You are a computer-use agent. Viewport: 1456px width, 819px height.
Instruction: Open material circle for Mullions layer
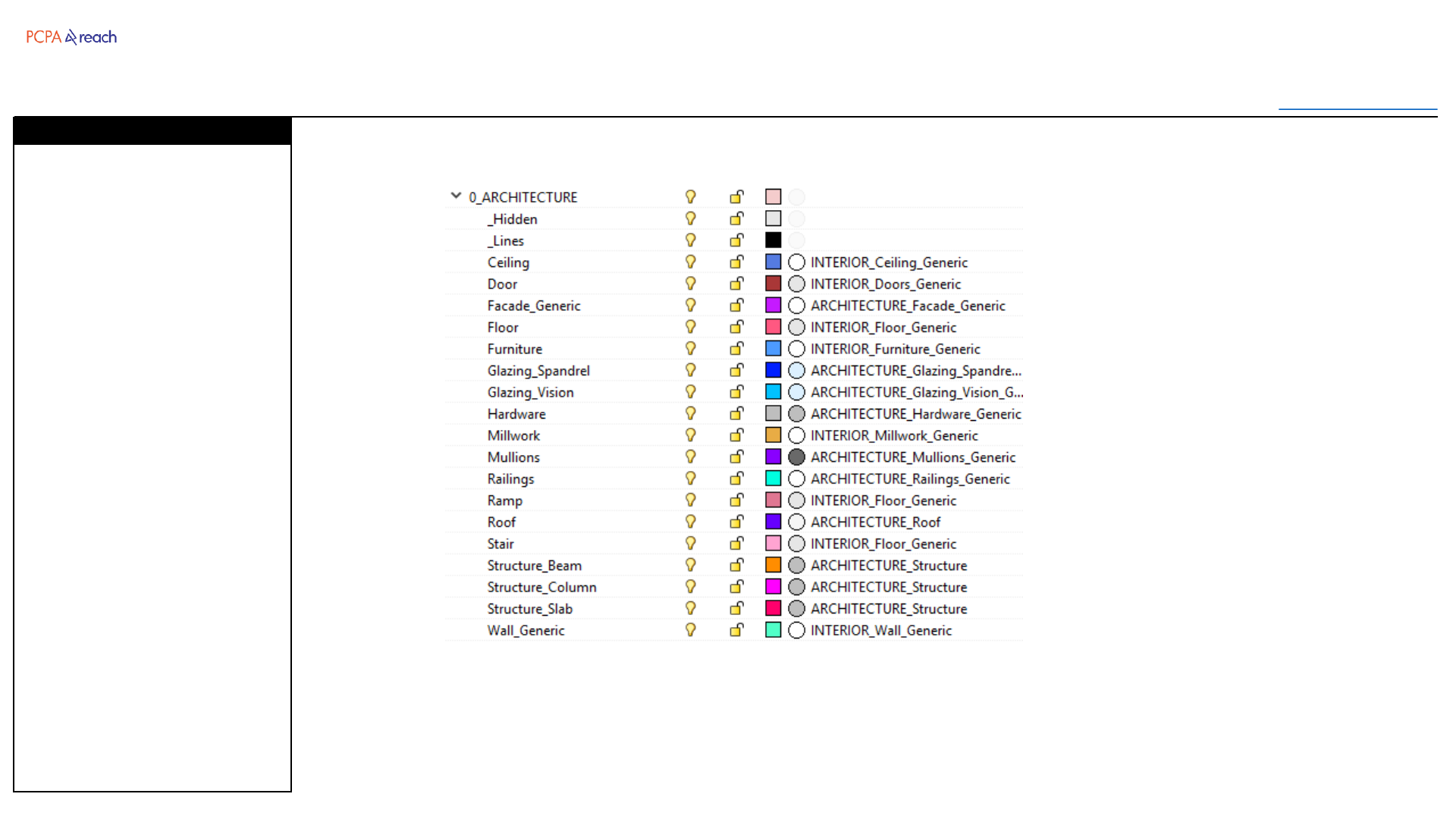click(796, 457)
